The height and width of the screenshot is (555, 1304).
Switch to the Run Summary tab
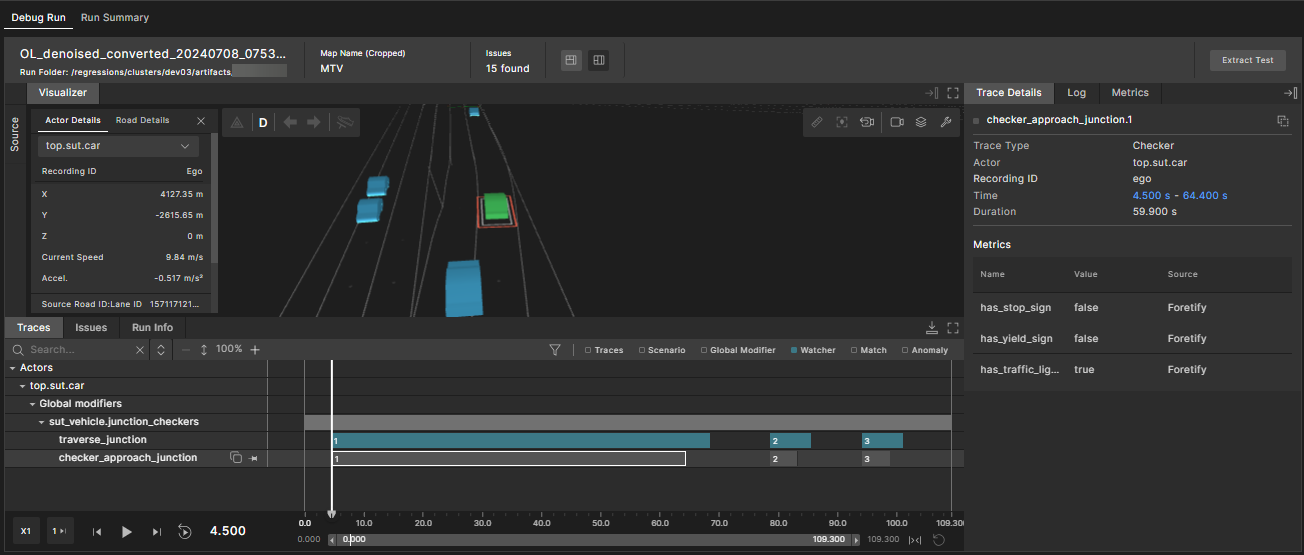pos(115,18)
